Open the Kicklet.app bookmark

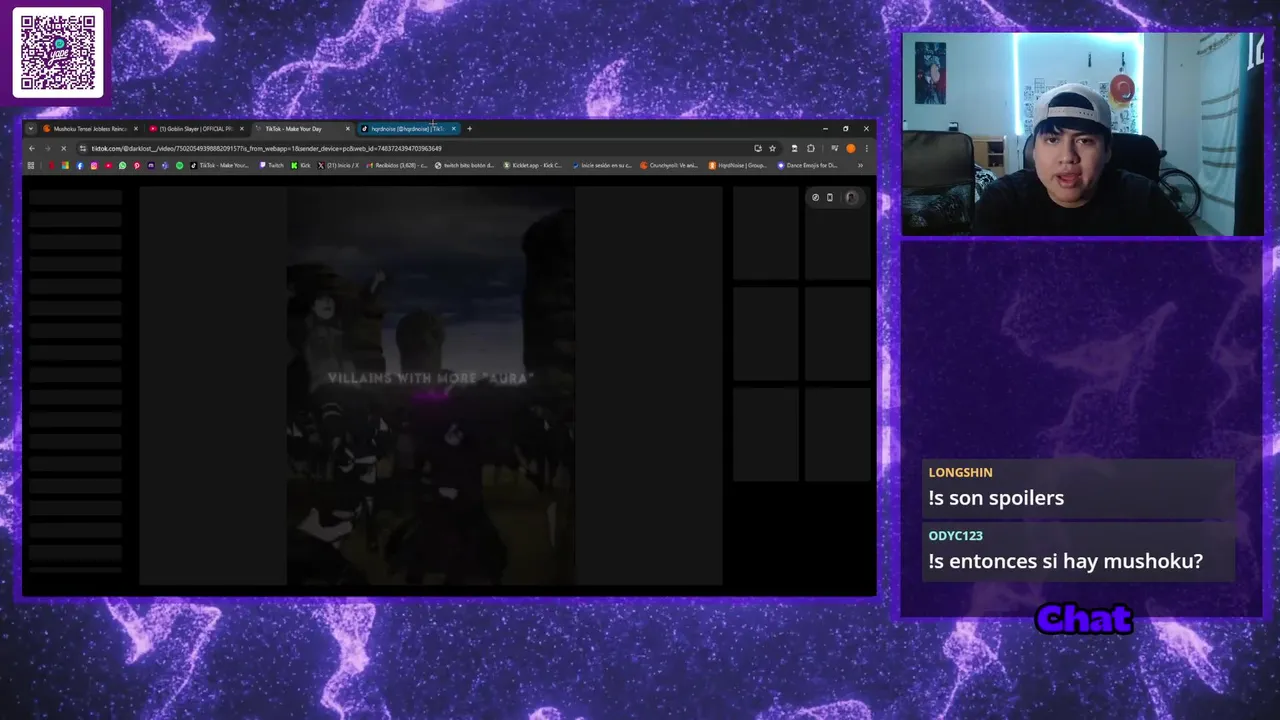coord(533,166)
